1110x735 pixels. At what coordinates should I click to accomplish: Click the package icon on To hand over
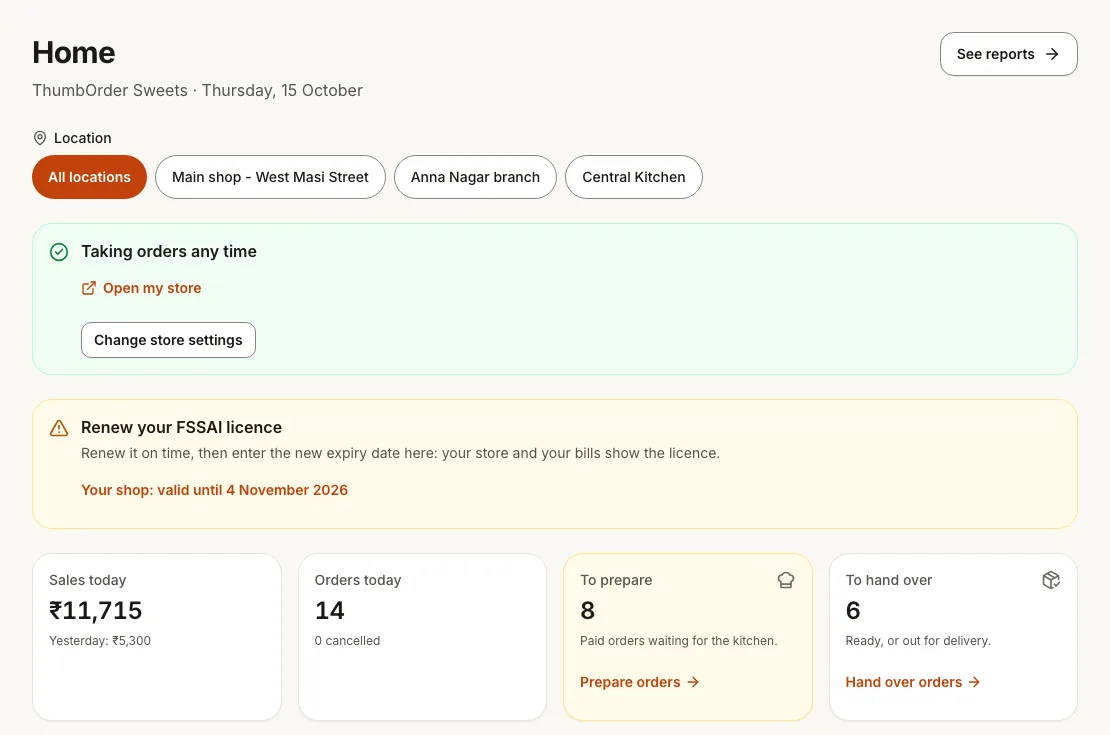pyautogui.click(x=1051, y=581)
